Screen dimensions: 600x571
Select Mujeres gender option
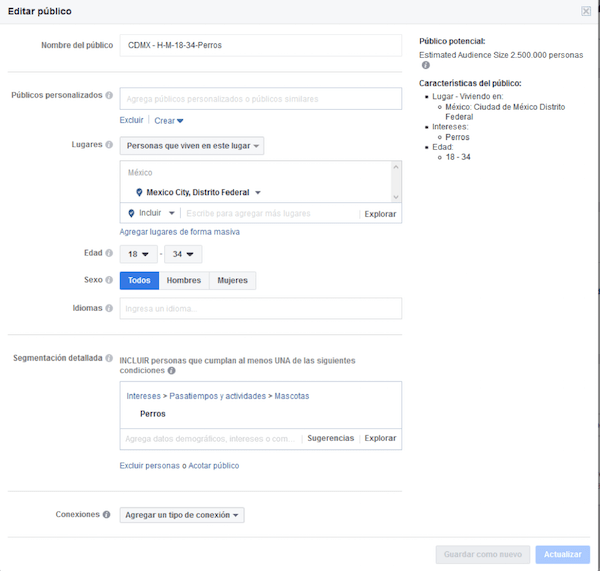click(x=233, y=281)
